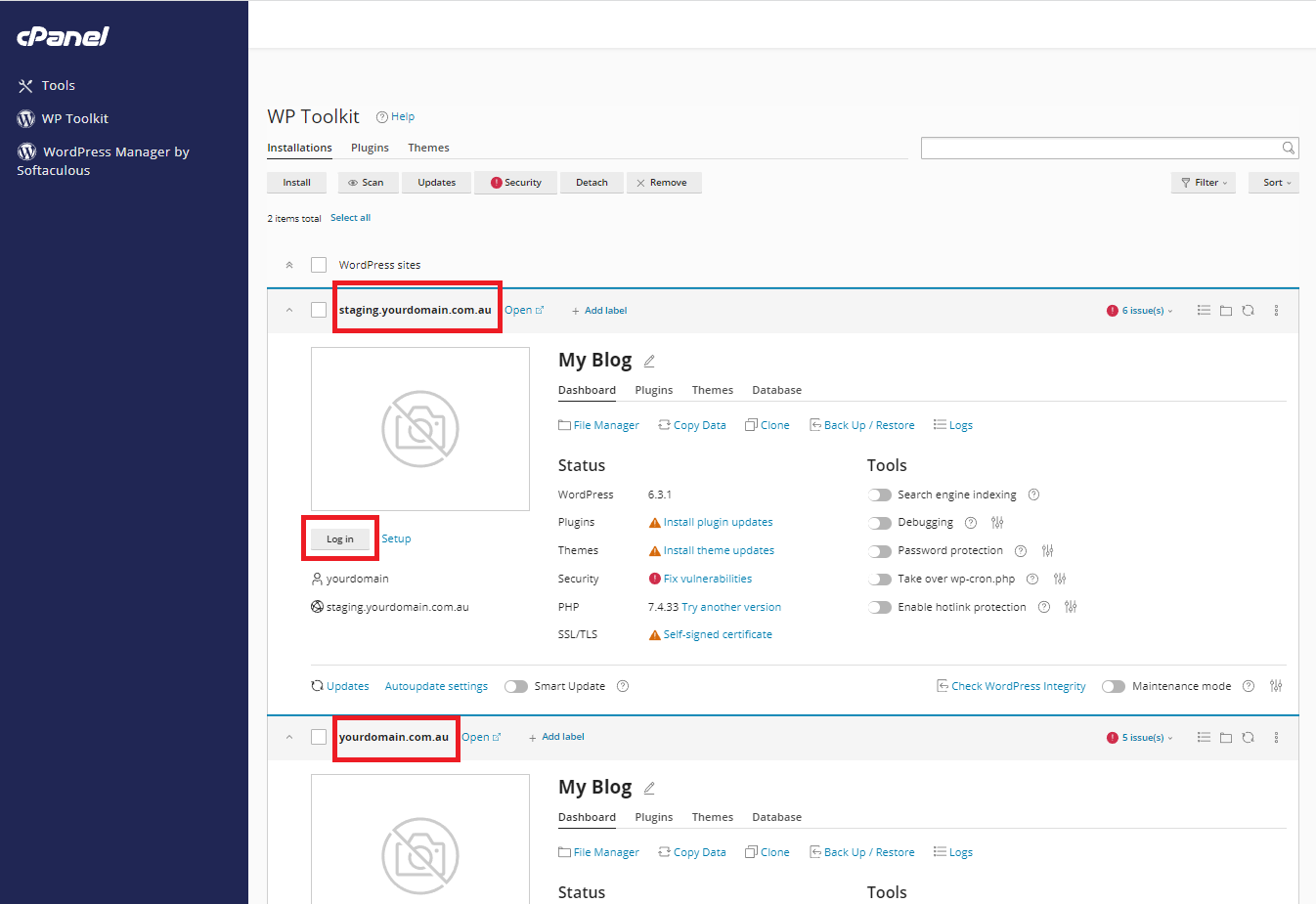Viewport: 1316px width, 904px height.
Task: Collapse the yourdomain.com.au site card
Action: 289,738
